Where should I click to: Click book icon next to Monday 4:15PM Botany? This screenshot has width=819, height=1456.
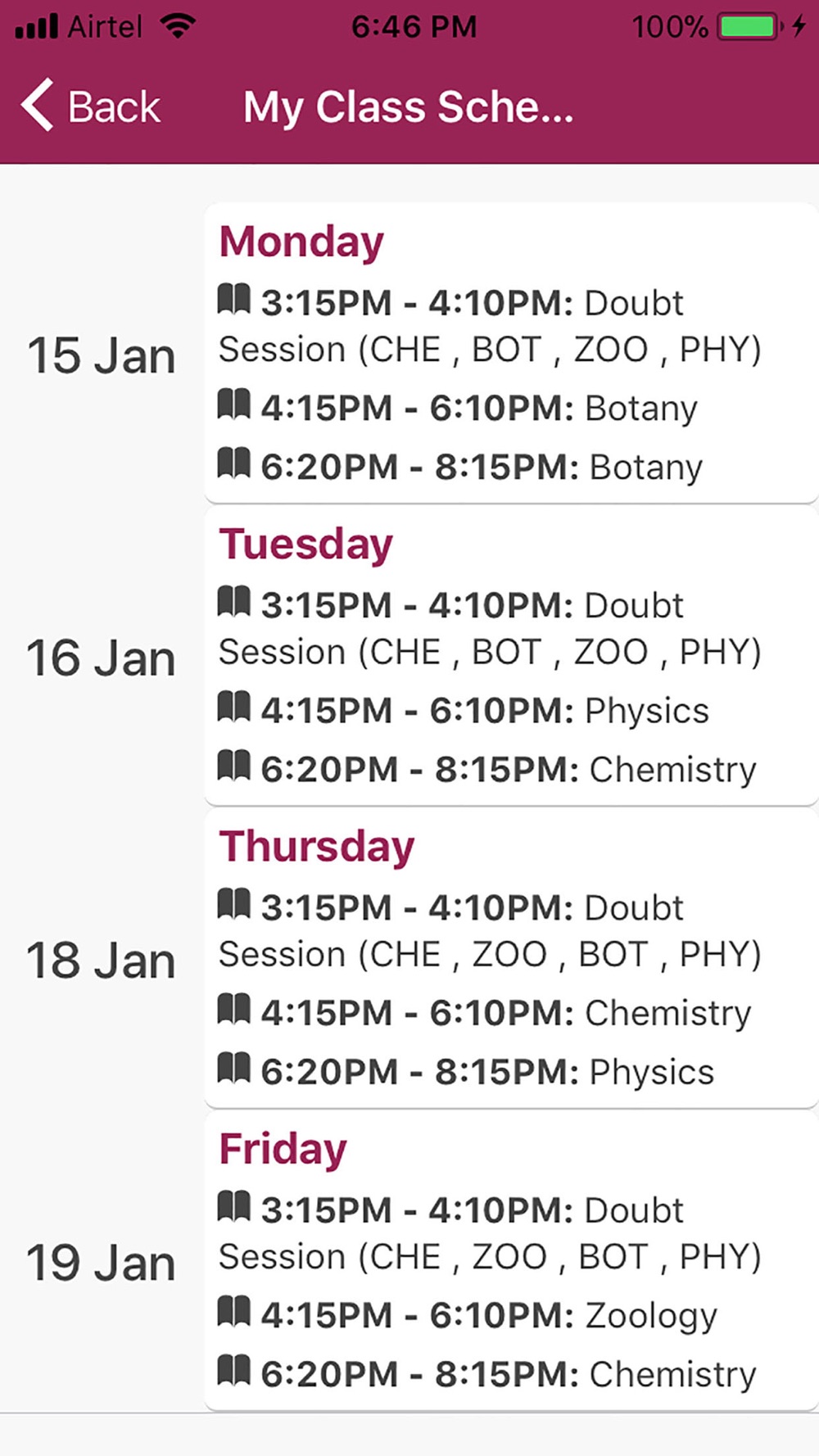(x=234, y=405)
